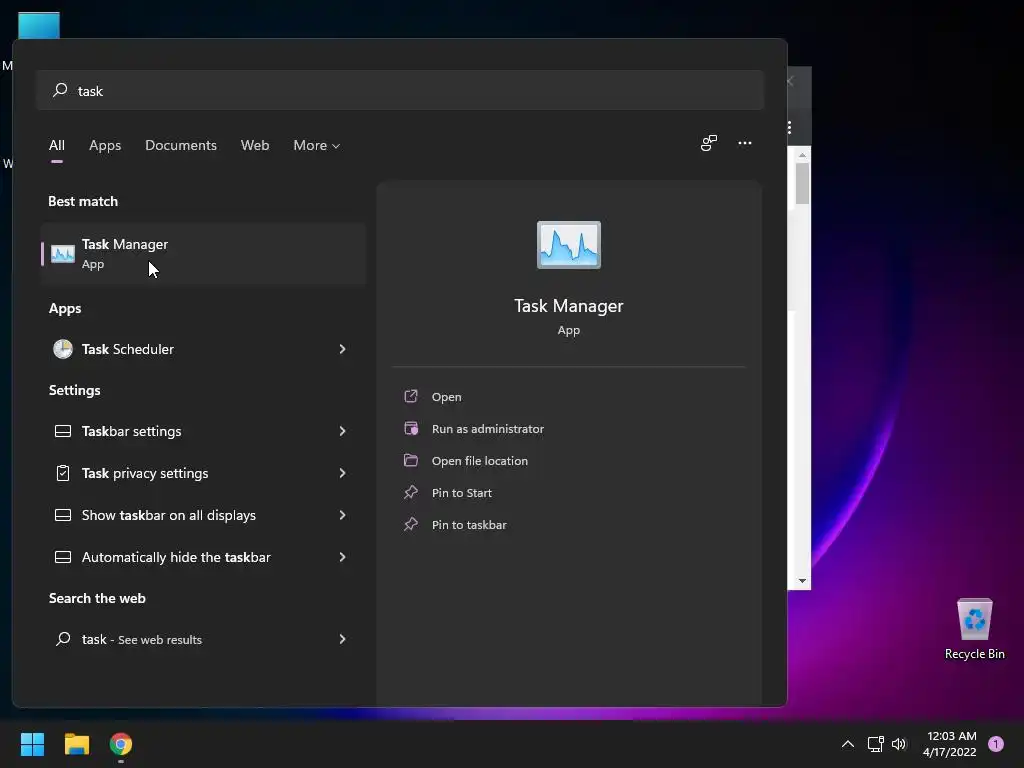Open Task privacy settings result
The height and width of the screenshot is (768, 1024).
tap(203, 473)
